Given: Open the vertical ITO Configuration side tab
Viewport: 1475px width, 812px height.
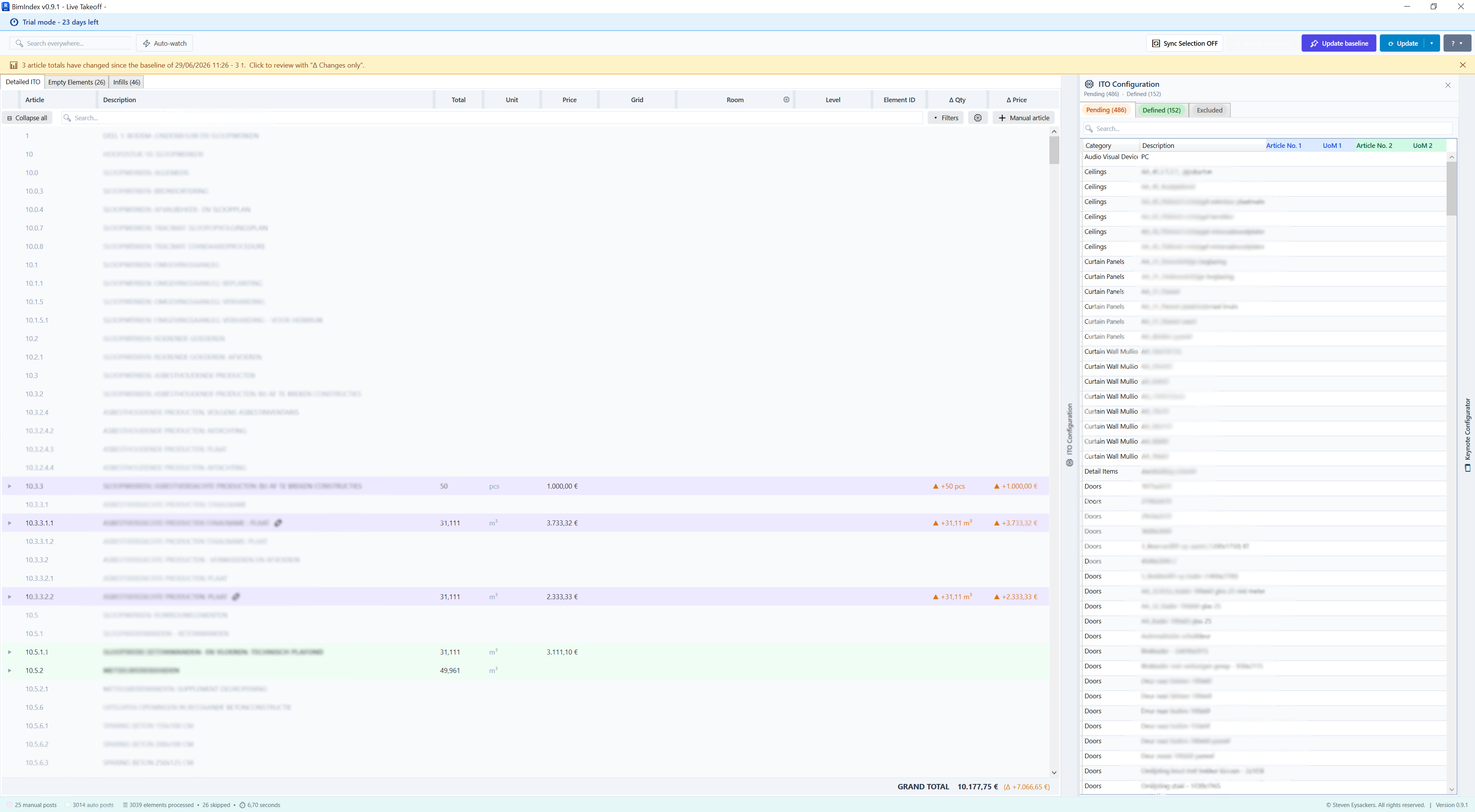Looking at the screenshot, I should pyautogui.click(x=1069, y=435).
